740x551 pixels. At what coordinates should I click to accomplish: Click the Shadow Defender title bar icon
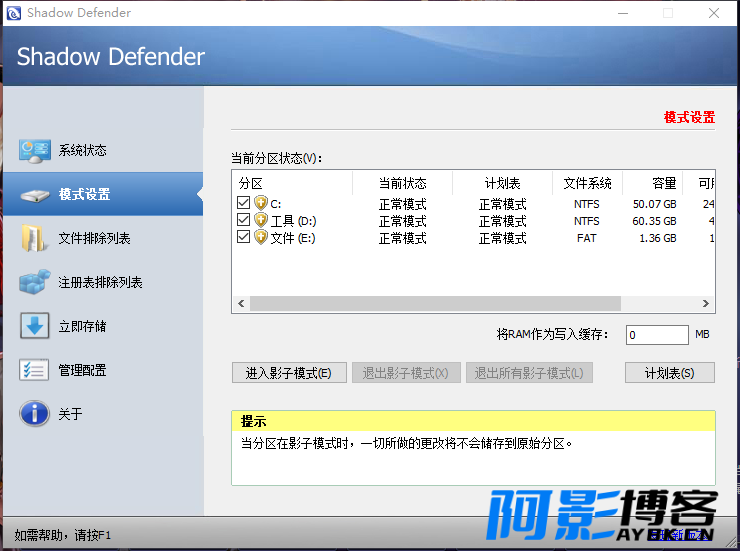click(14, 13)
